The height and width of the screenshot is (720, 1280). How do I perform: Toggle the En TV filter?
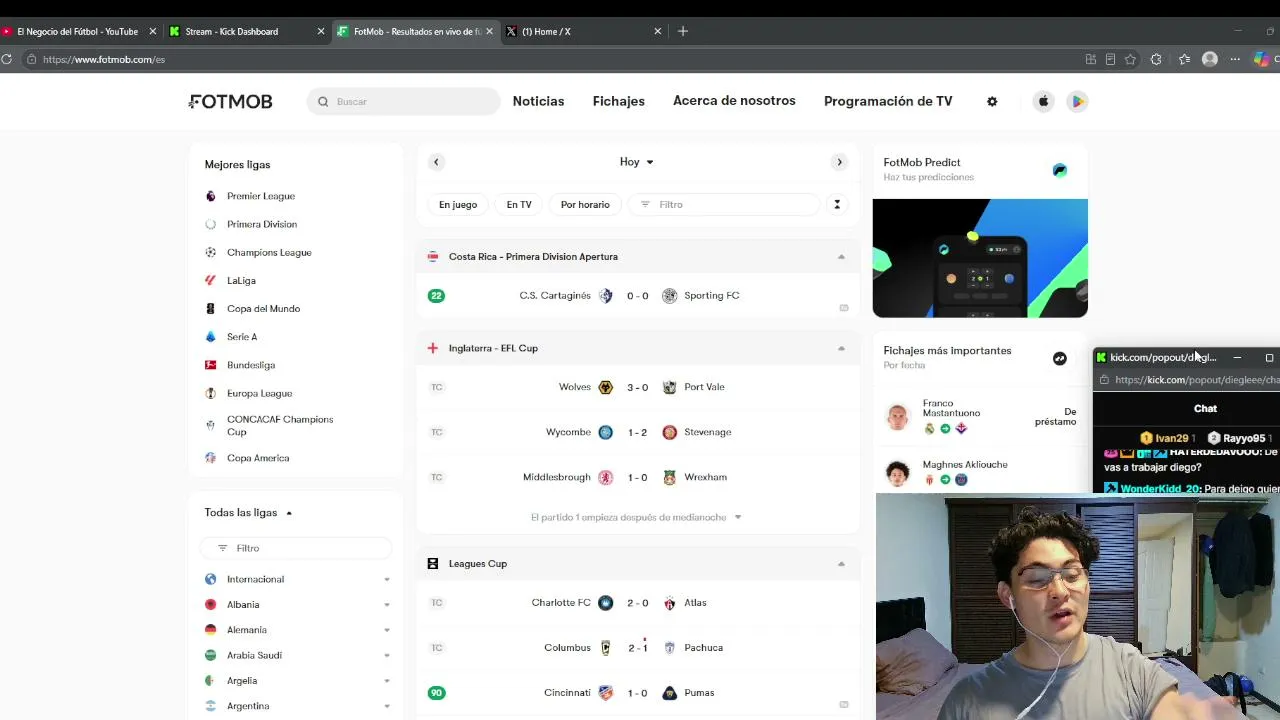(x=519, y=204)
